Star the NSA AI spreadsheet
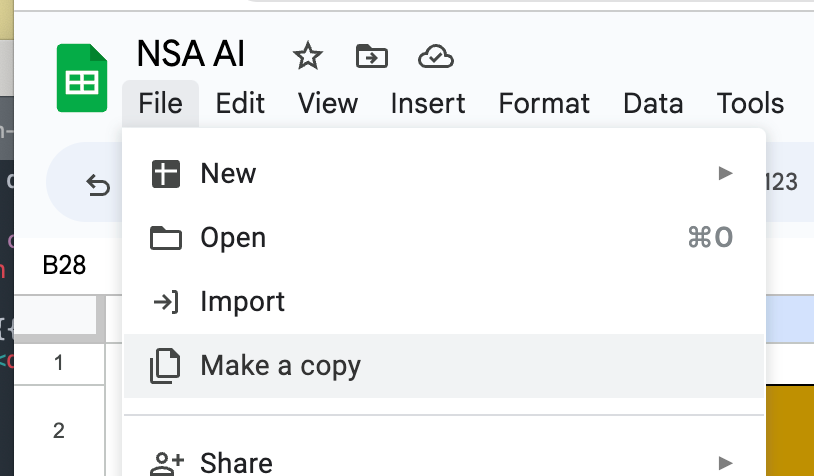This screenshot has width=814, height=476. point(308,56)
